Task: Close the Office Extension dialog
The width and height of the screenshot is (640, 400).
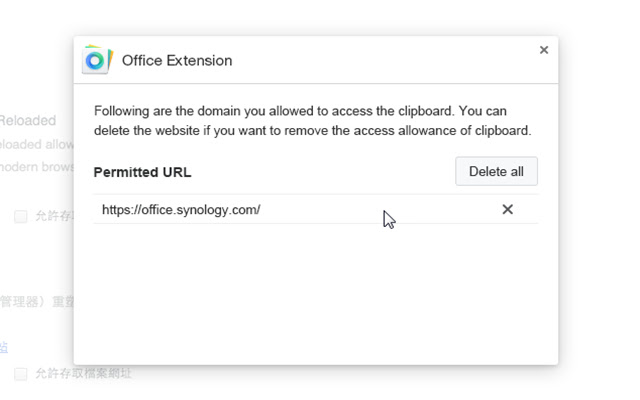Action: [544, 49]
